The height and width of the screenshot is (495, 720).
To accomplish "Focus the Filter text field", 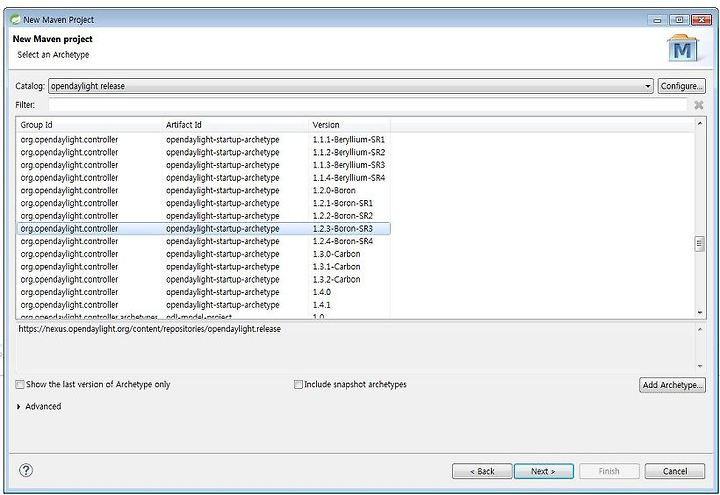I will (368, 105).
